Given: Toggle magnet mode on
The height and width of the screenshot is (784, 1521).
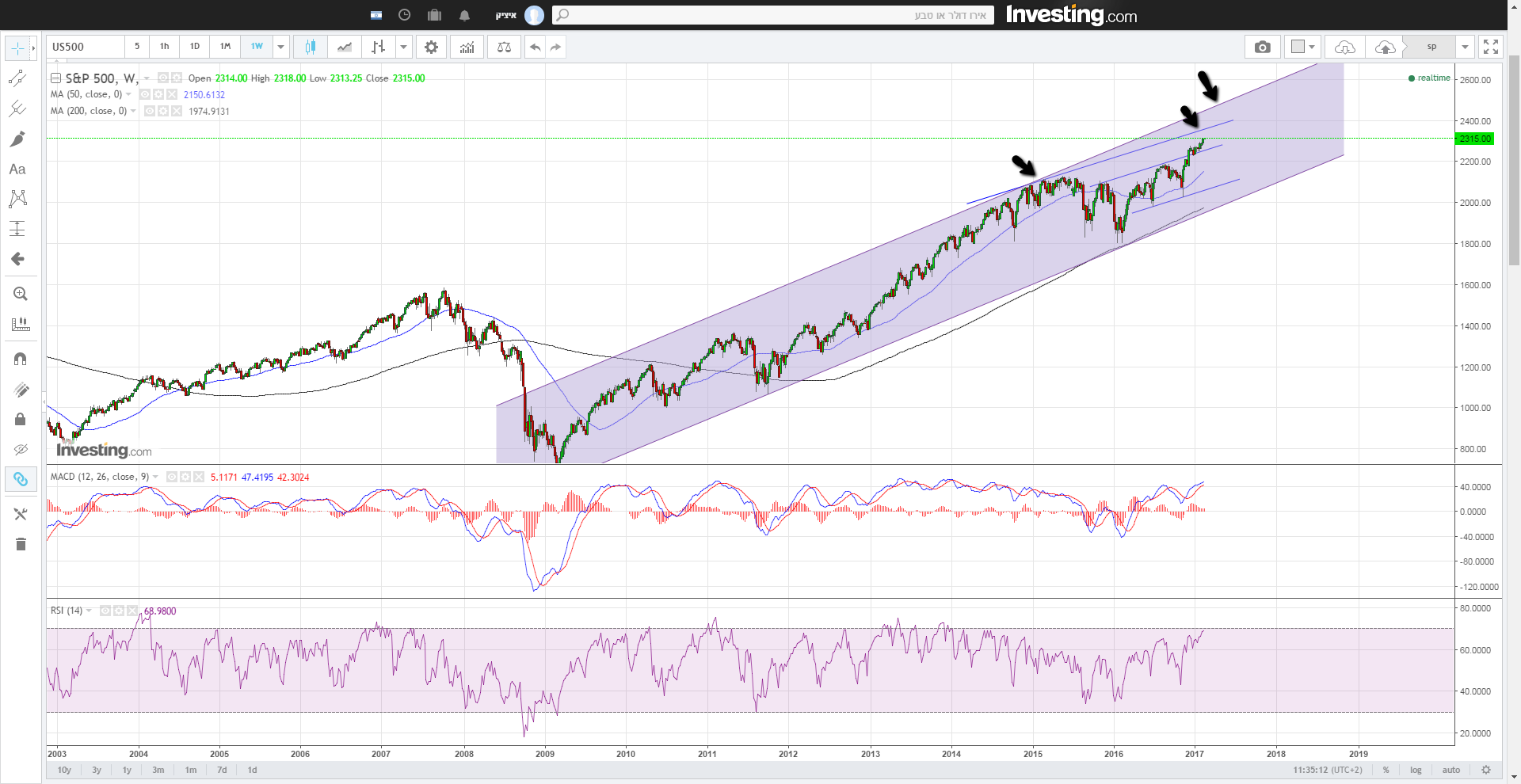Looking at the screenshot, I should (21, 359).
